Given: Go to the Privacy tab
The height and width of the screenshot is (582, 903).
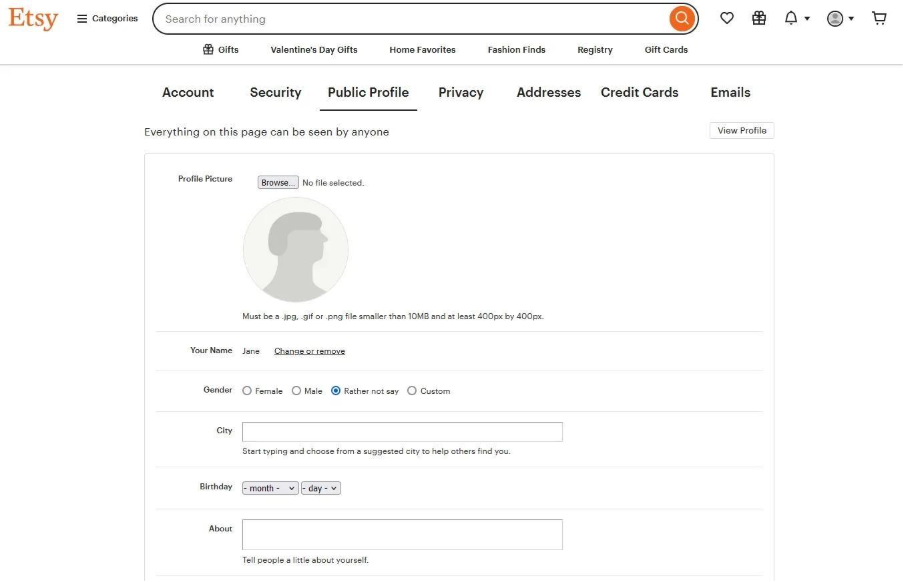Looking at the screenshot, I should point(460,92).
